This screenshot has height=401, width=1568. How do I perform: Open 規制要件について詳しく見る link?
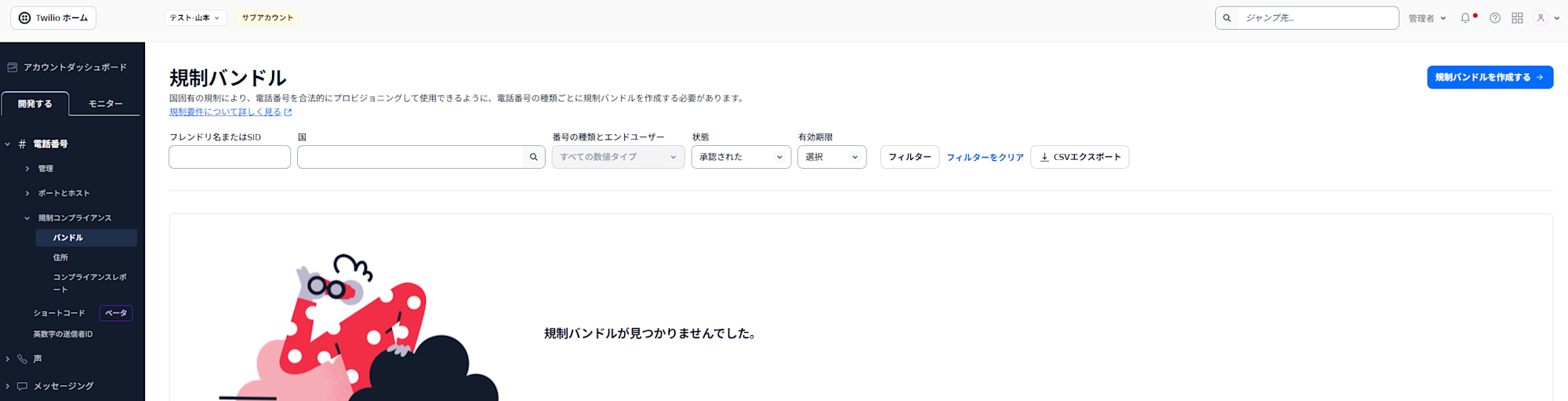[x=225, y=112]
